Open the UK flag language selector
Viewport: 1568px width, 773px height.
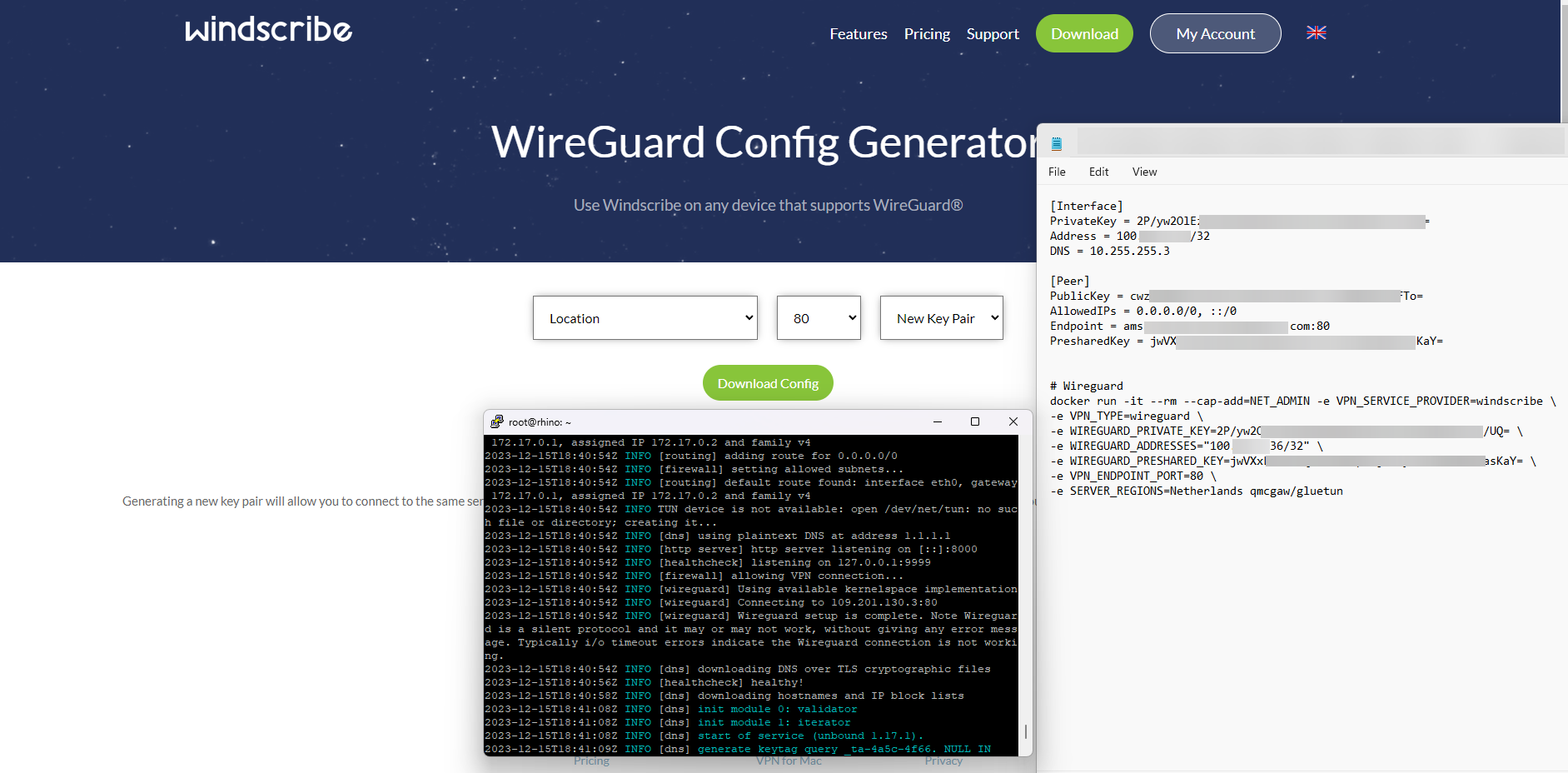click(1317, 32)
